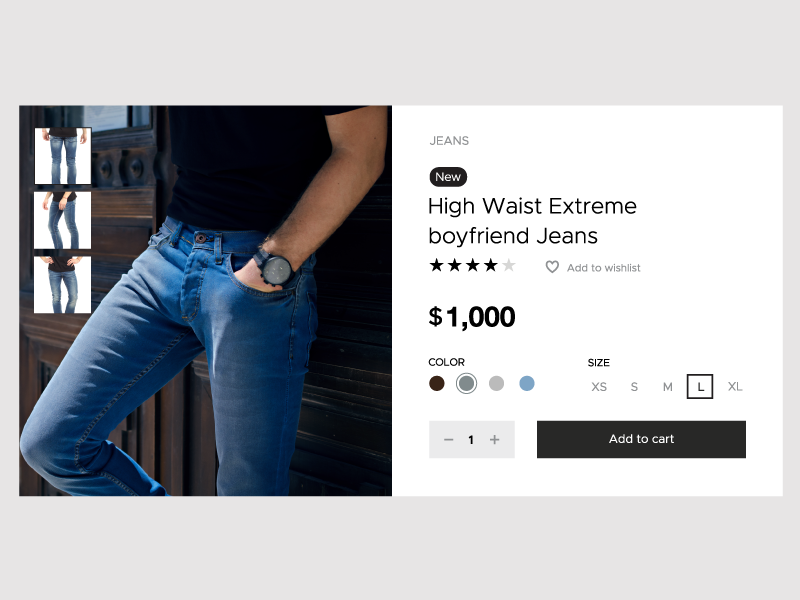Open the JEANS category link
Image resolution: width=800 pixels, height=600 pixels.
click(x=449, y=141)
